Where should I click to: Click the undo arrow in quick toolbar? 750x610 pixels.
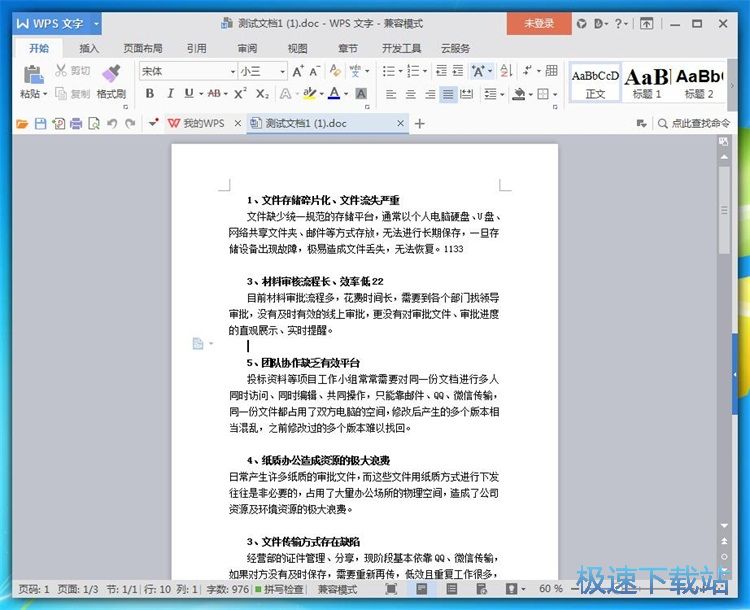[111, 123]
